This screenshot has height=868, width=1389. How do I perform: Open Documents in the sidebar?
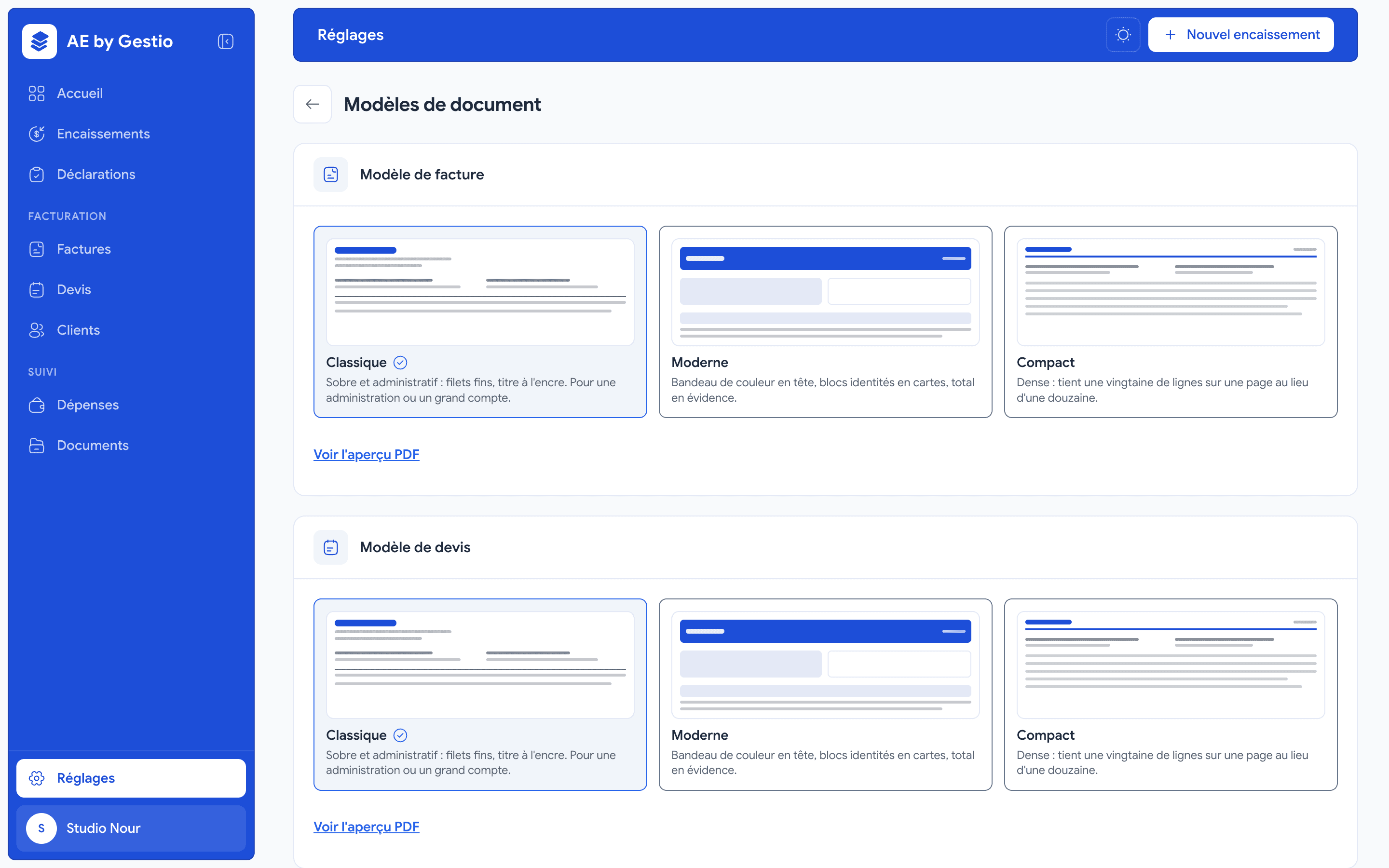pyautogui.click(x=131, y=446)
